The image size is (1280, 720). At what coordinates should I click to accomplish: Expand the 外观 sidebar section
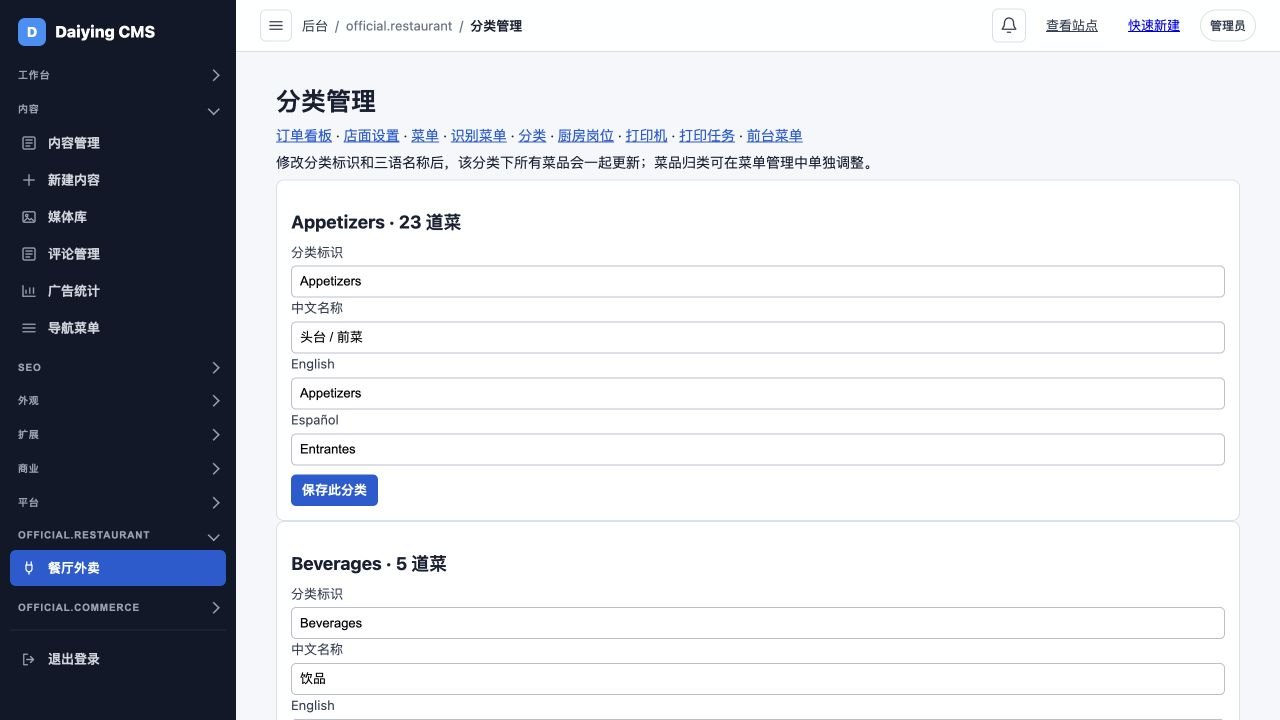tap(118, 401)
